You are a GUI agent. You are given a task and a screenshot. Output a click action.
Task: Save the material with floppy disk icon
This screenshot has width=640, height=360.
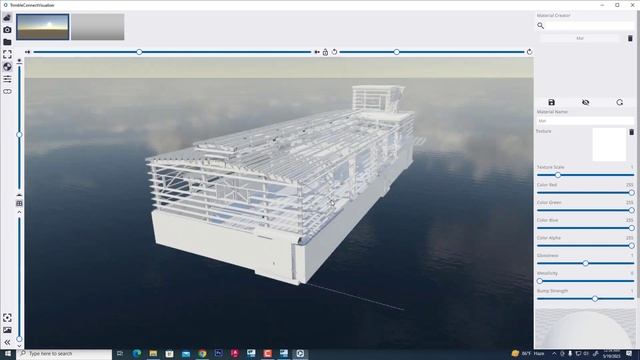click(551, 102)
